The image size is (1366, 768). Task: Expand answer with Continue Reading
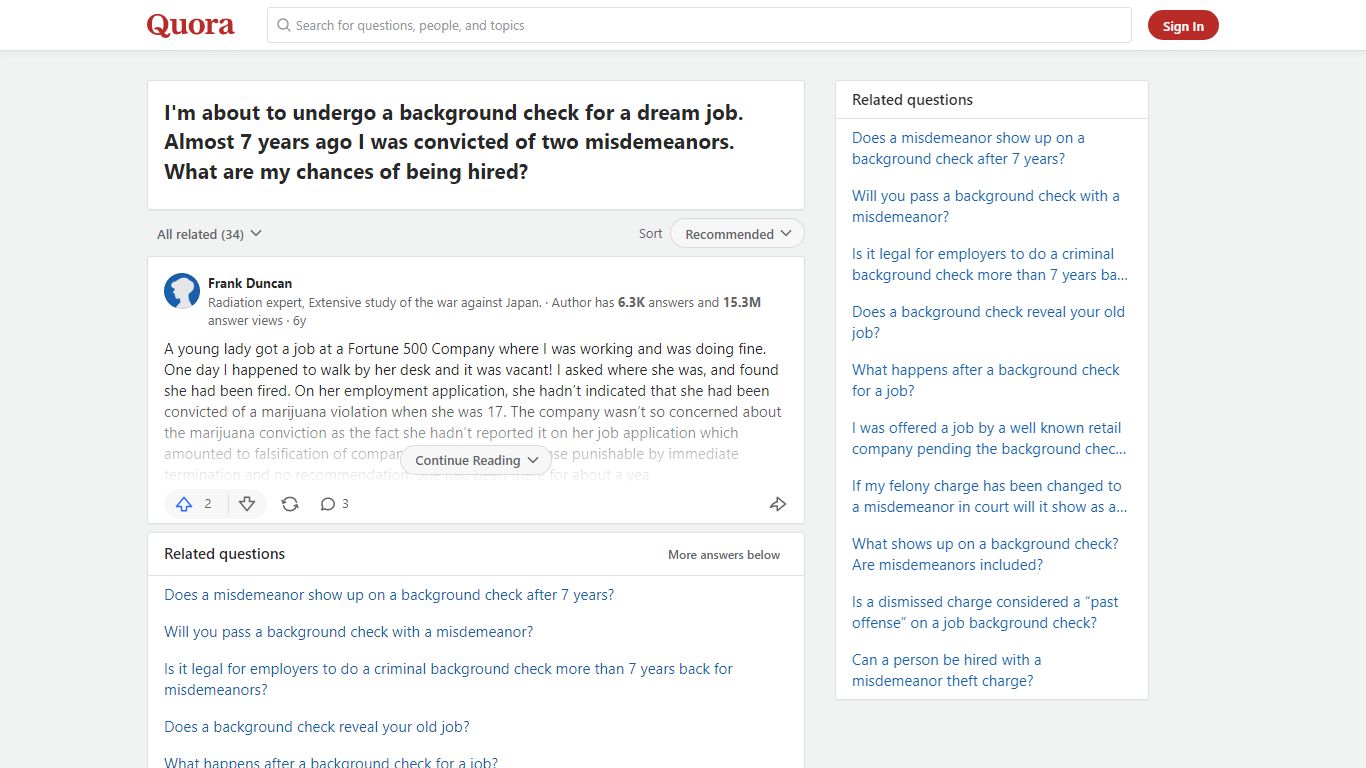point(476,460)
